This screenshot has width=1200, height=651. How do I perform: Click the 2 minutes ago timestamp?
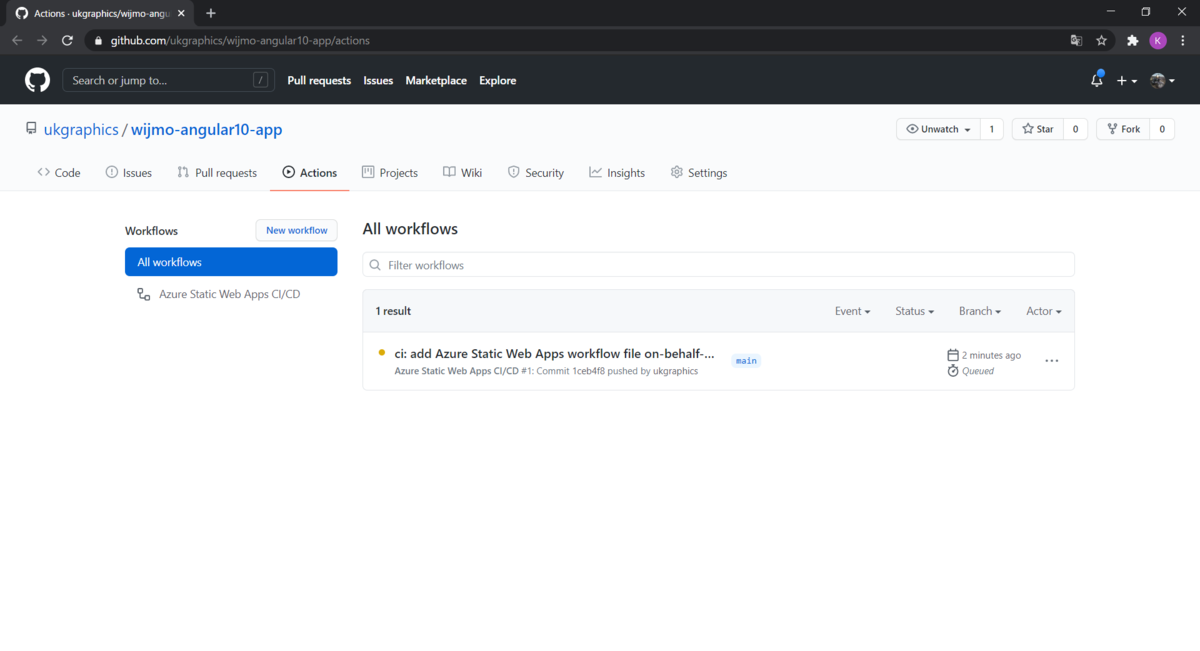pyautogui.click(x=991, y=355)
